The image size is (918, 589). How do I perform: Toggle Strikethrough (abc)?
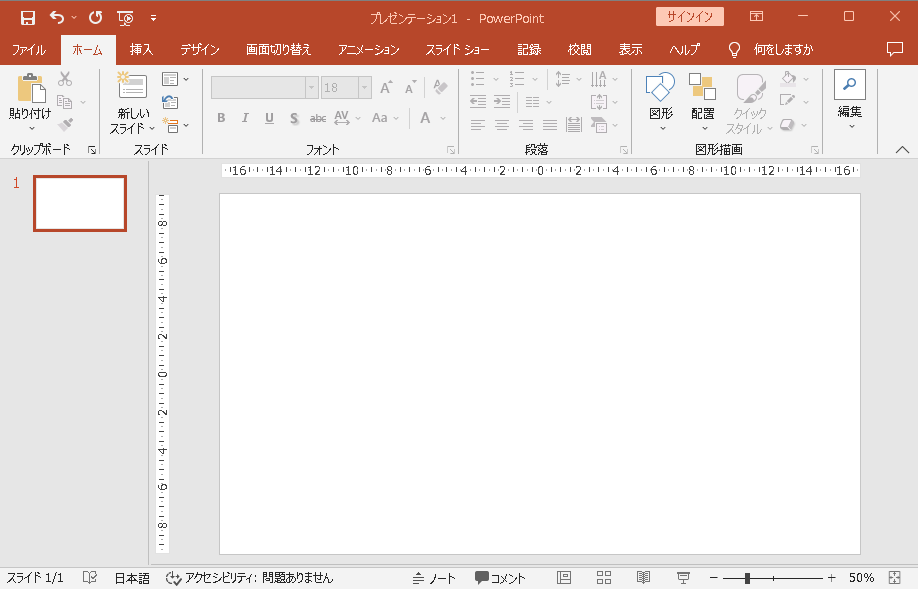pos(318,118)
